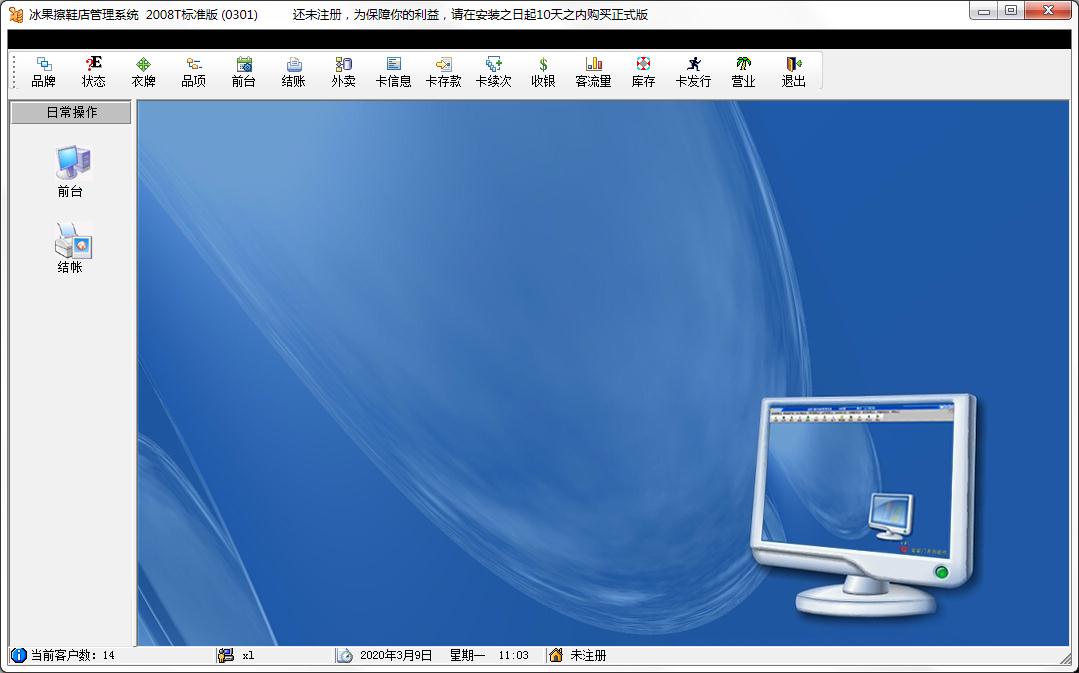
Task: Click the 退出 exit icon
Action: [793, 72]
